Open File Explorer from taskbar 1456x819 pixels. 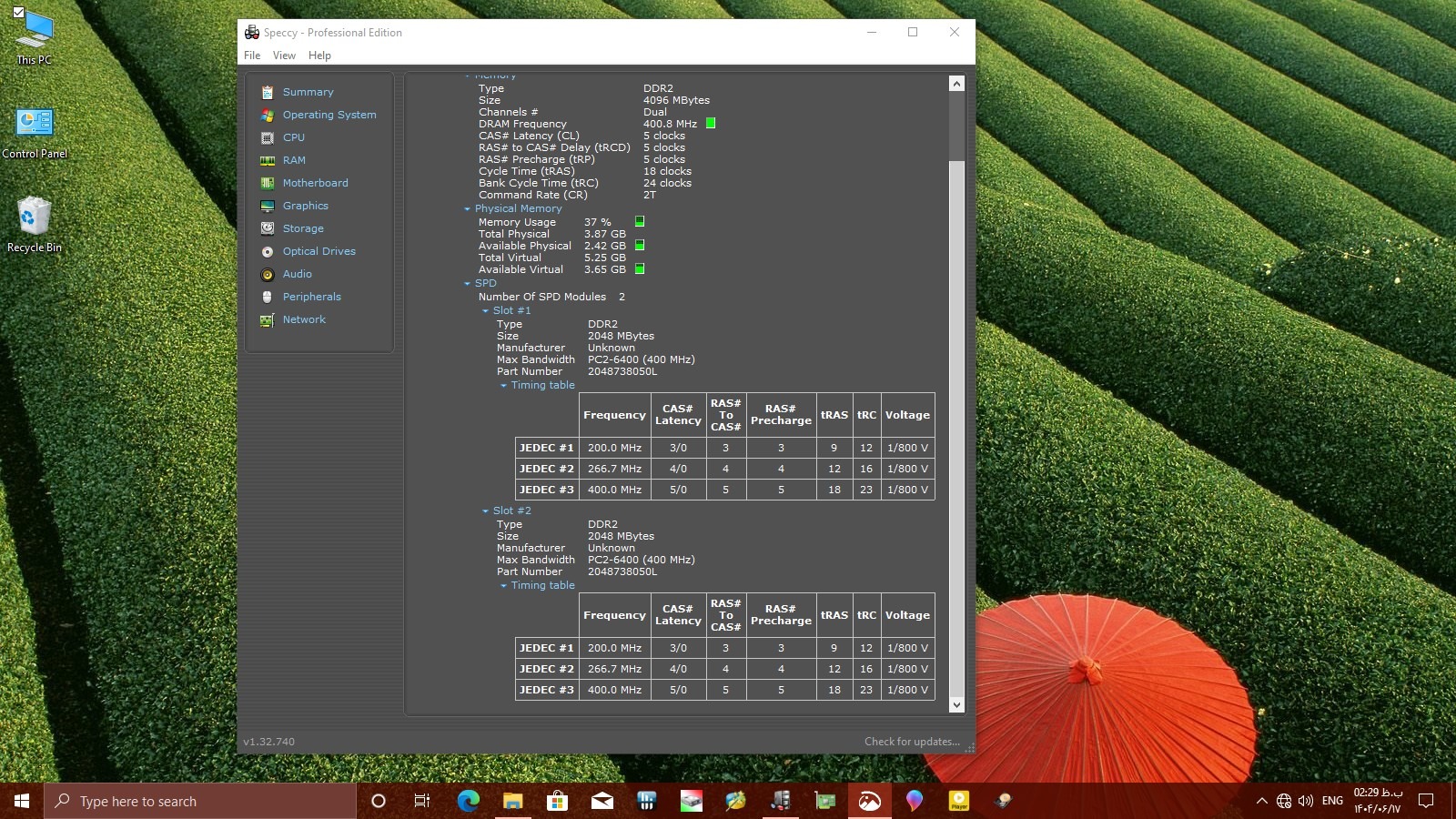[x=512, y=801]
